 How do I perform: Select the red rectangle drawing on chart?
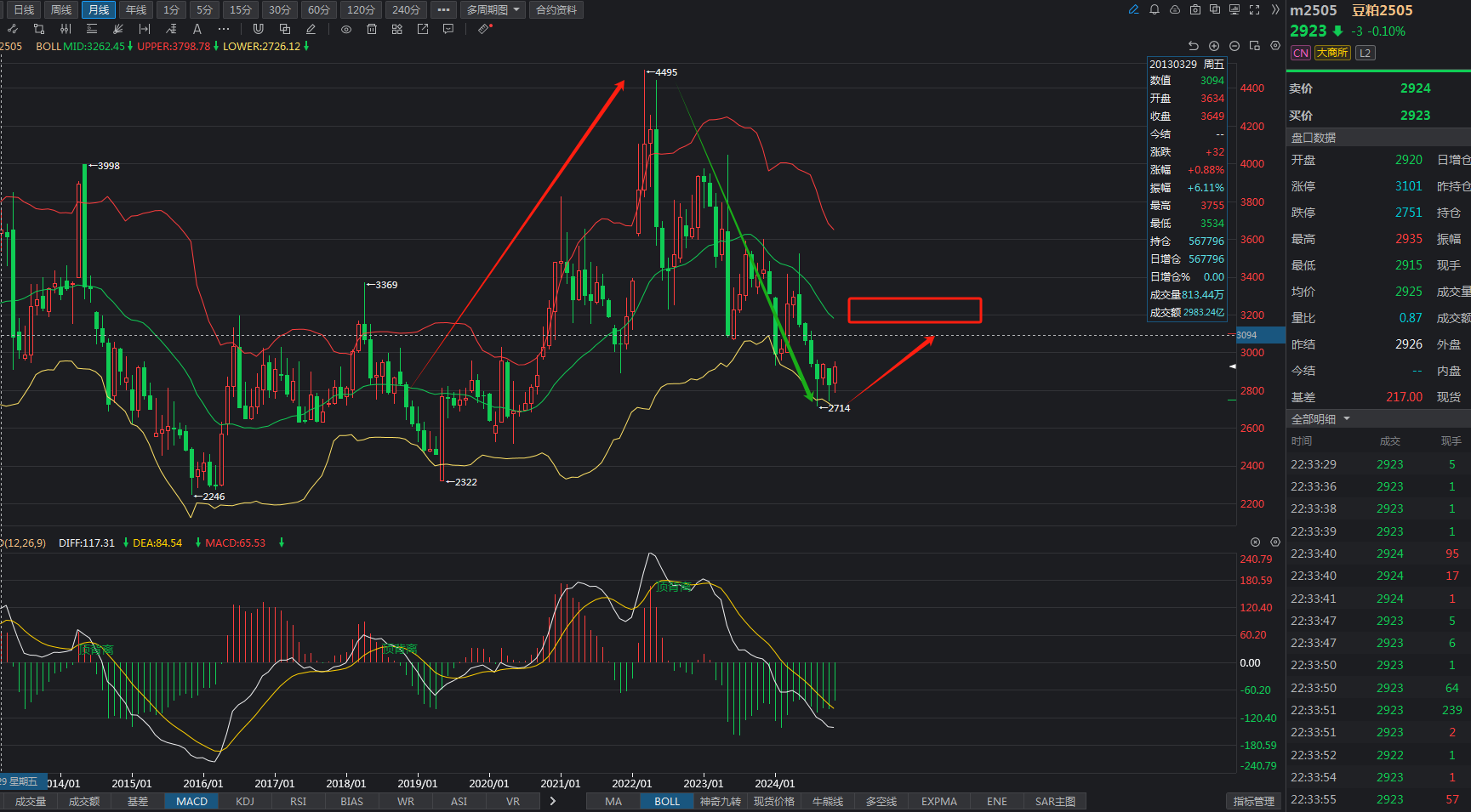915,298
